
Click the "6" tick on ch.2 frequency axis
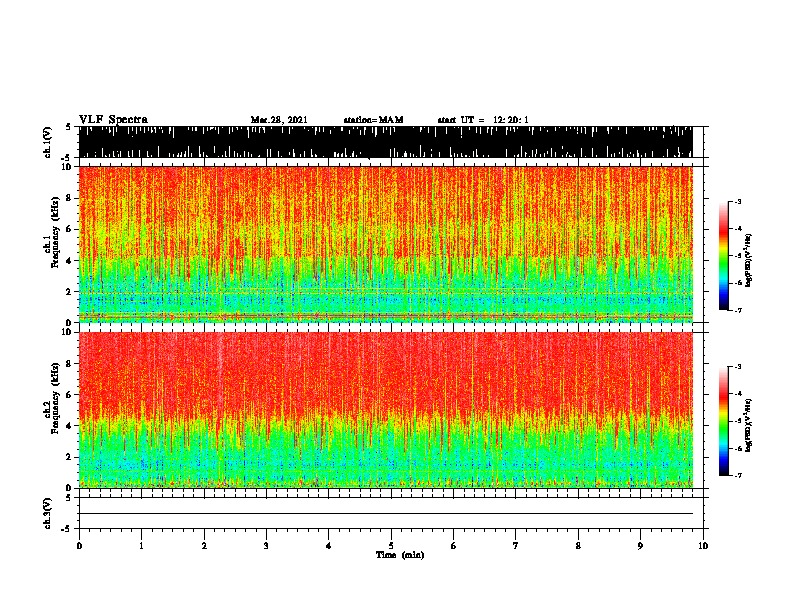(70, 395)
